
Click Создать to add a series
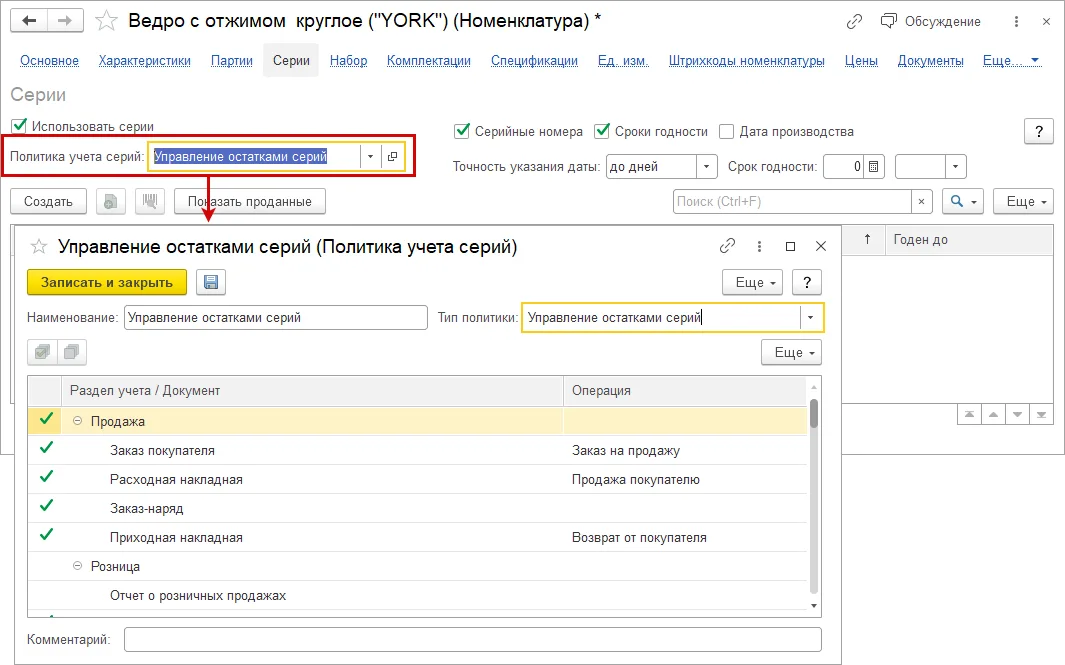tap(48, 202)
